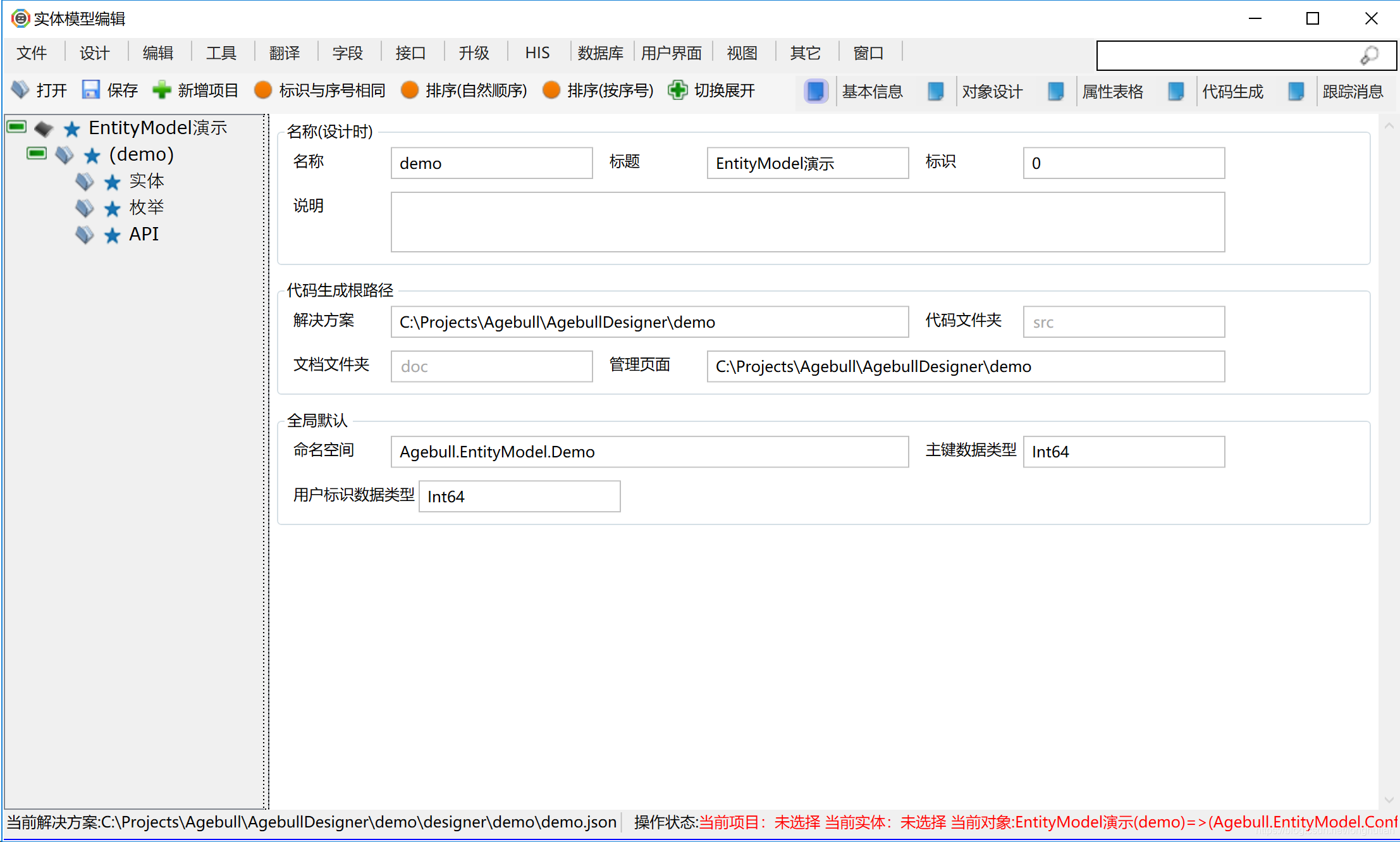The image size is (1400, 842).
Task: Click the 主键数据类型 field Int64
Action: tap(1124, 452)
